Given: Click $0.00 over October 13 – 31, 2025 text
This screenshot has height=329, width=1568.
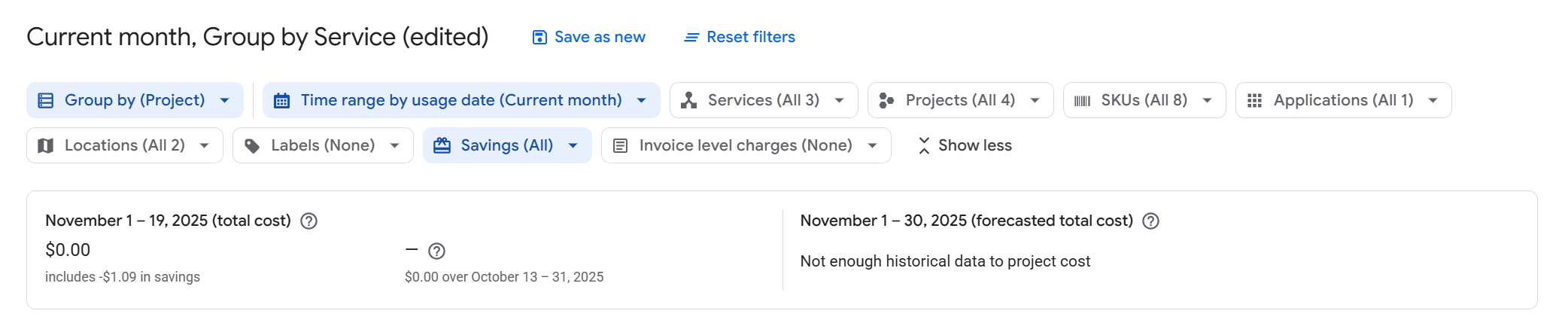Looking at the screenshot, I should [x=504, y=276].
